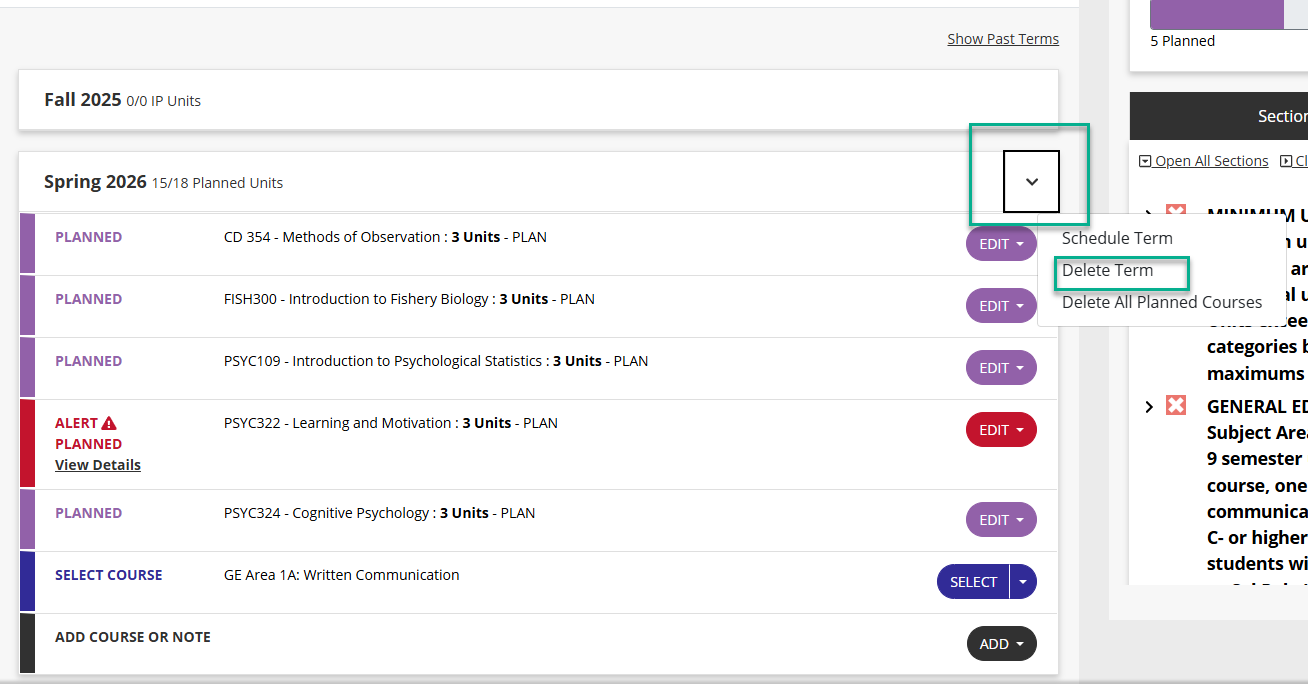This screenshot has height=684, width=1308.
Task: Expand the General Education requirement chevron
Action: click(1149, 407)
